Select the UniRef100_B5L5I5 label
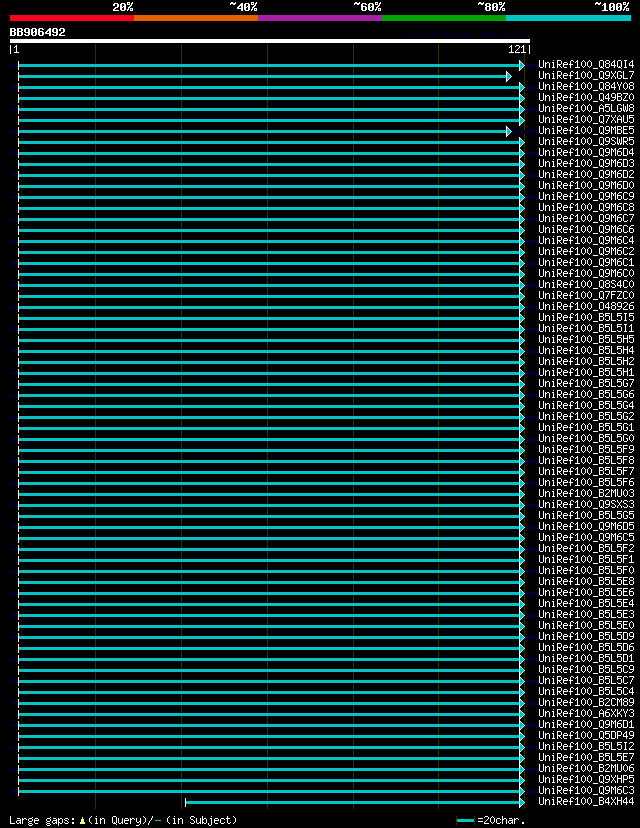This screenshot has width=640, height=828. (x=586, y=317)
